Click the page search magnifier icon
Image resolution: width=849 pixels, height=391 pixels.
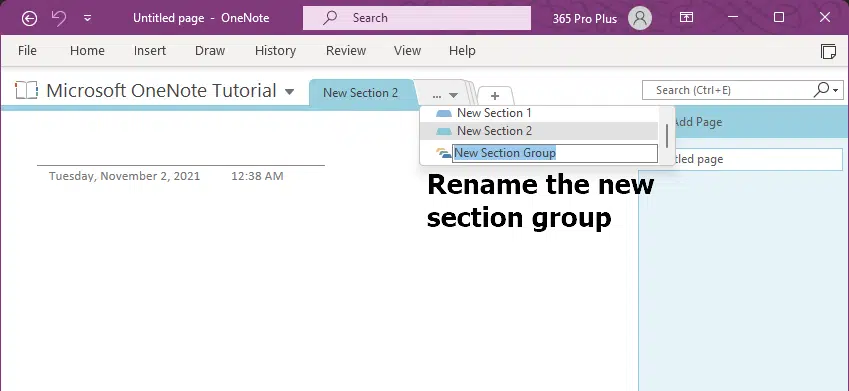tap(821, 90)
